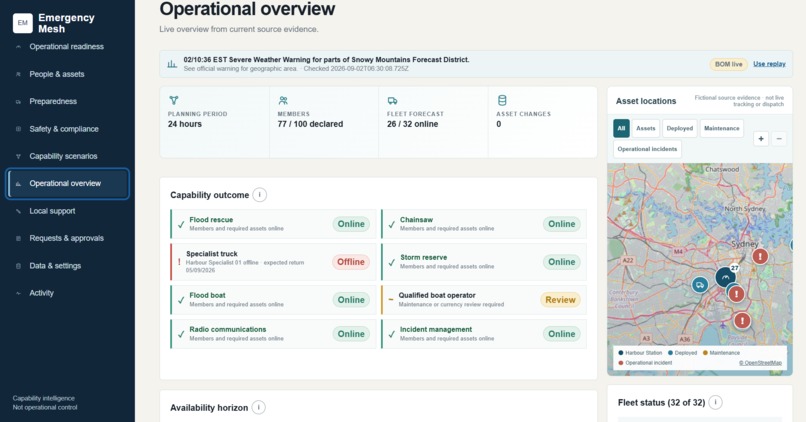
Task: Go to Preparedness section
Action: tap(67, 101)
